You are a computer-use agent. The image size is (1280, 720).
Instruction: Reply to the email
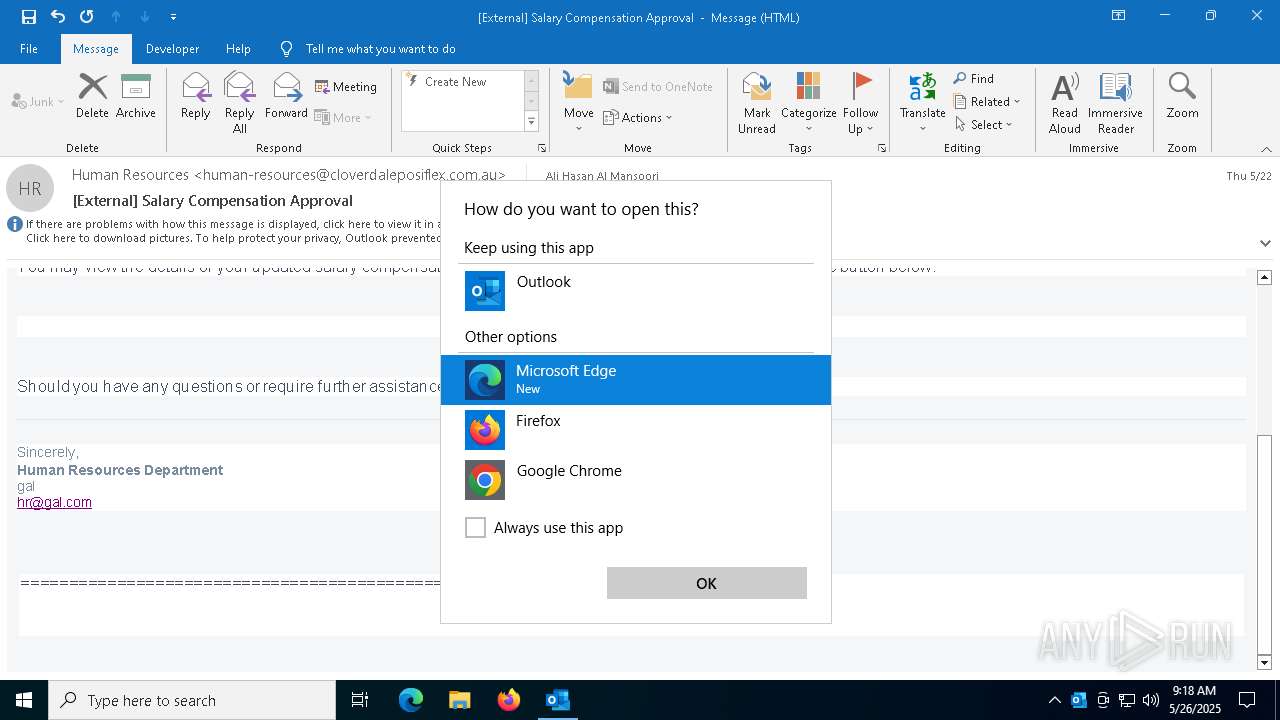(x=195, y=96)
